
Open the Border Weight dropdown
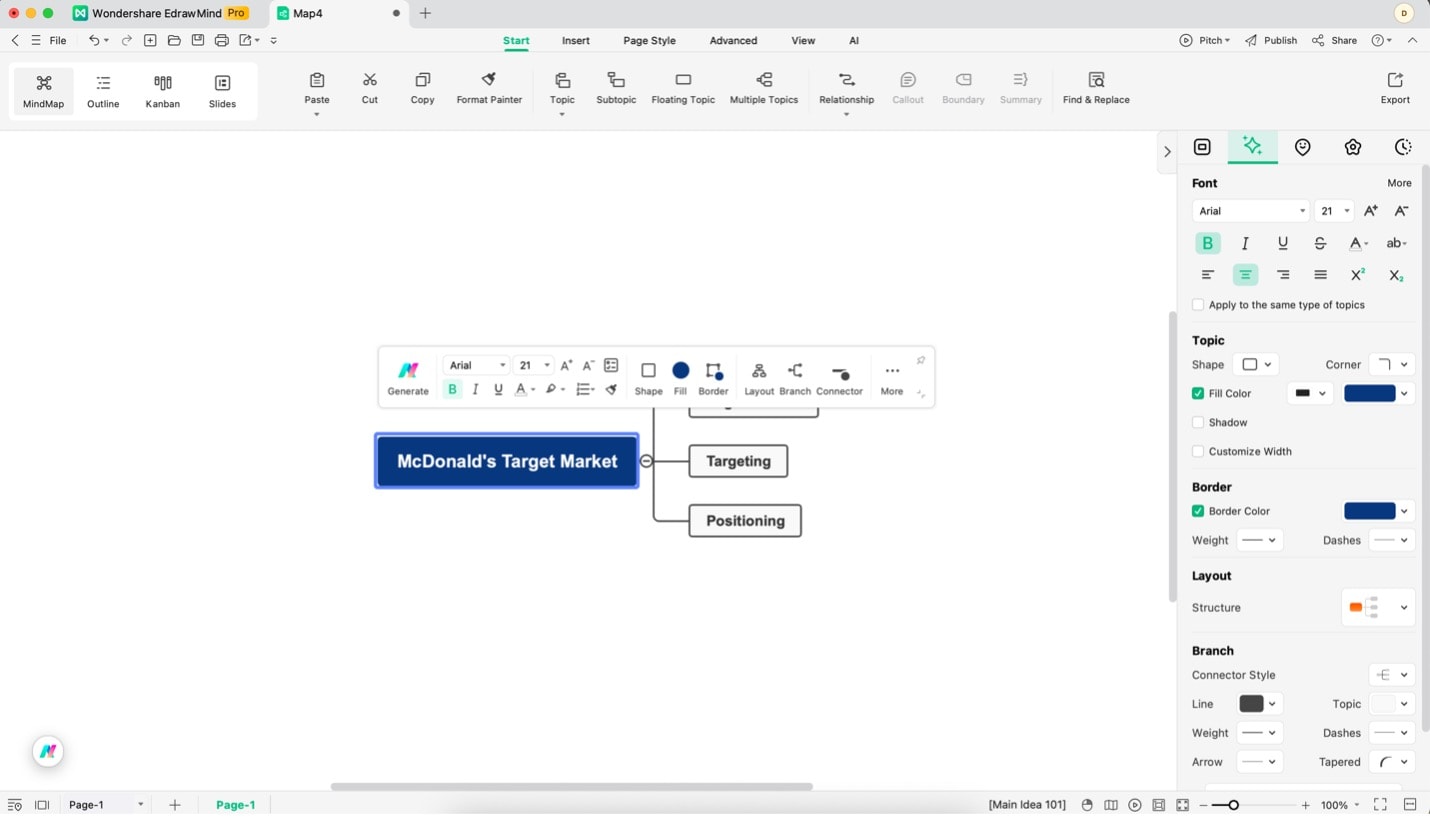coord(1259,540)
